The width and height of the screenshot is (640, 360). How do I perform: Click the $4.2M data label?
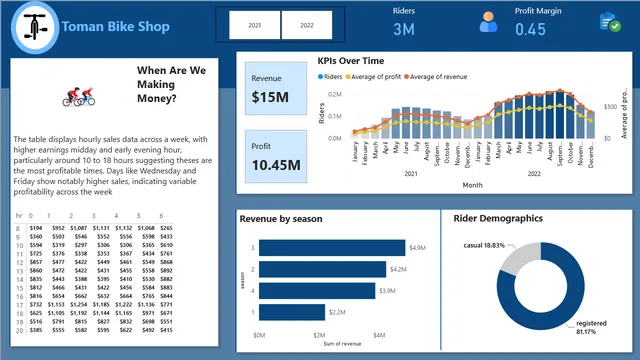tap(398, 269)
